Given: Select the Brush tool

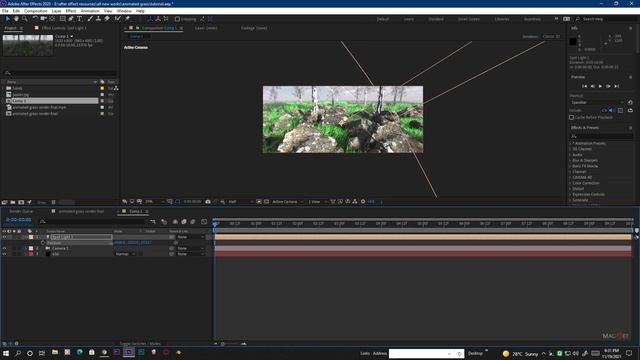Looking at the screenshot, I should [90, 19].
